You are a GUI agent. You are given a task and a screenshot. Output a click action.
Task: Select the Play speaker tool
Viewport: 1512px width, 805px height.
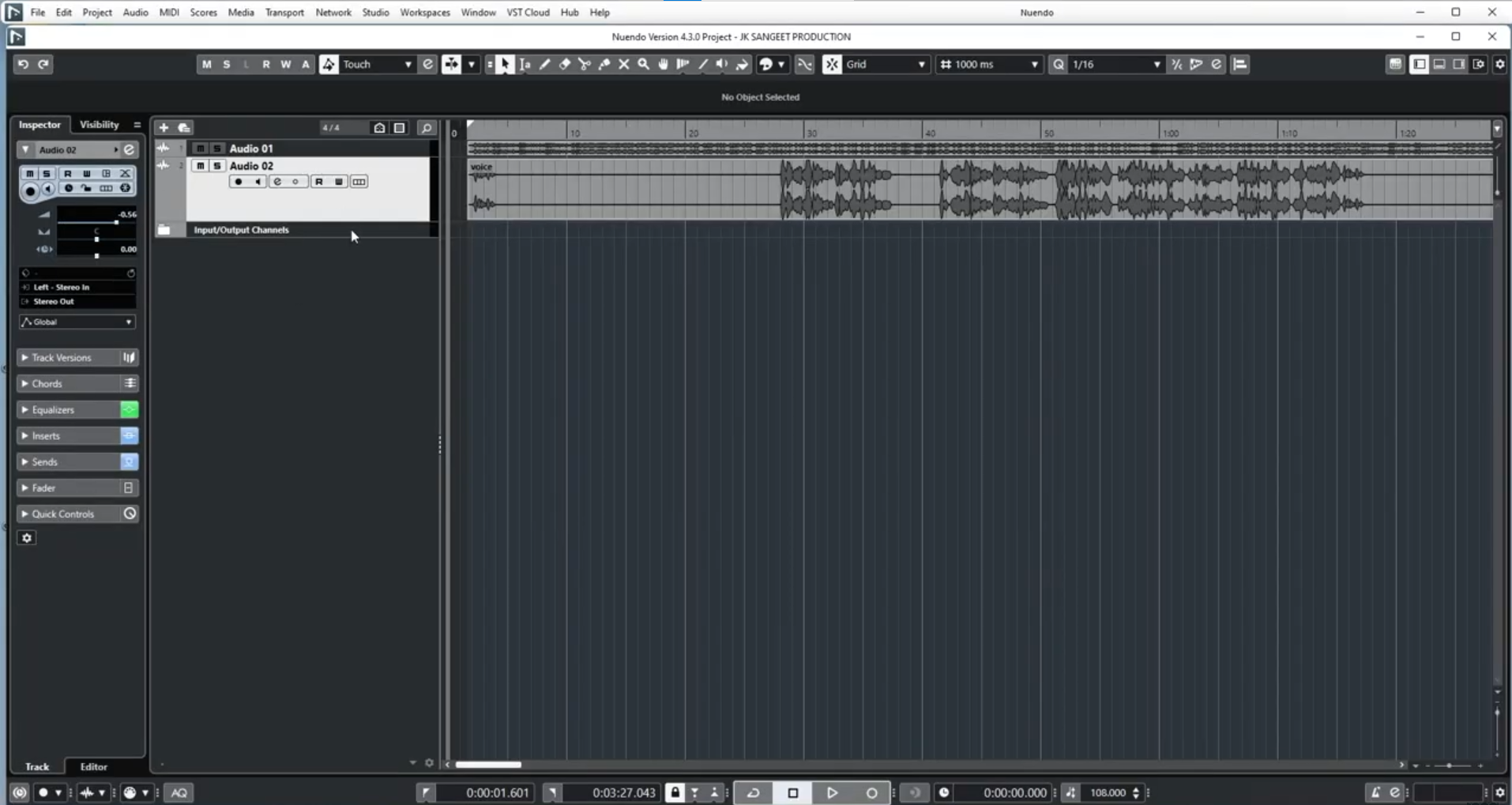click(722, 65)
